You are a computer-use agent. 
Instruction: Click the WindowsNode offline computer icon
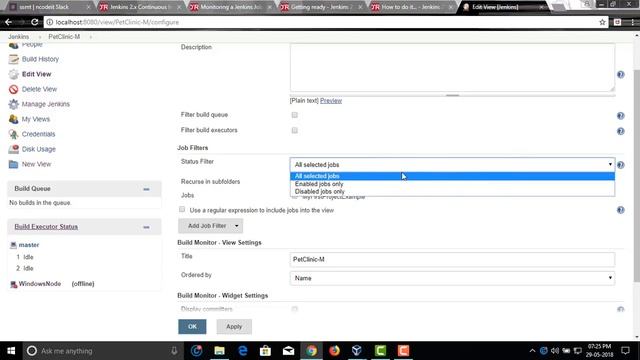tap(13, 284)
